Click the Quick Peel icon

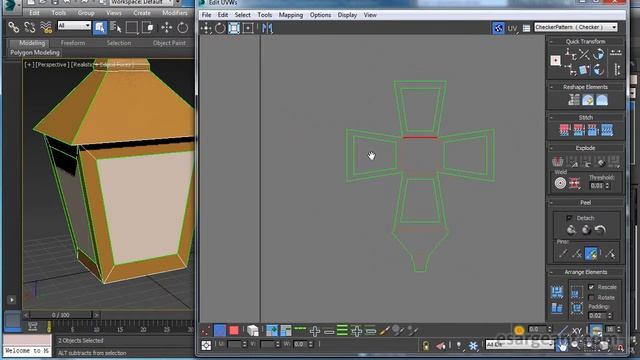point(571,230)
